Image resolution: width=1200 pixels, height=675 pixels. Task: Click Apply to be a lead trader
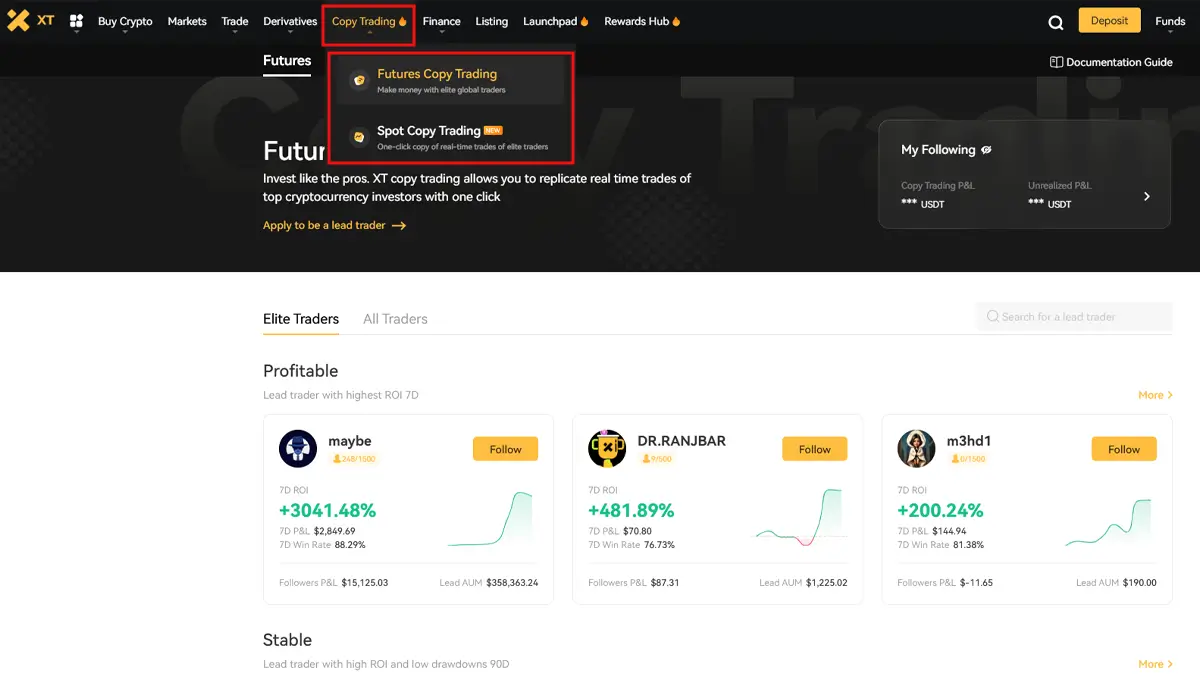334,226
